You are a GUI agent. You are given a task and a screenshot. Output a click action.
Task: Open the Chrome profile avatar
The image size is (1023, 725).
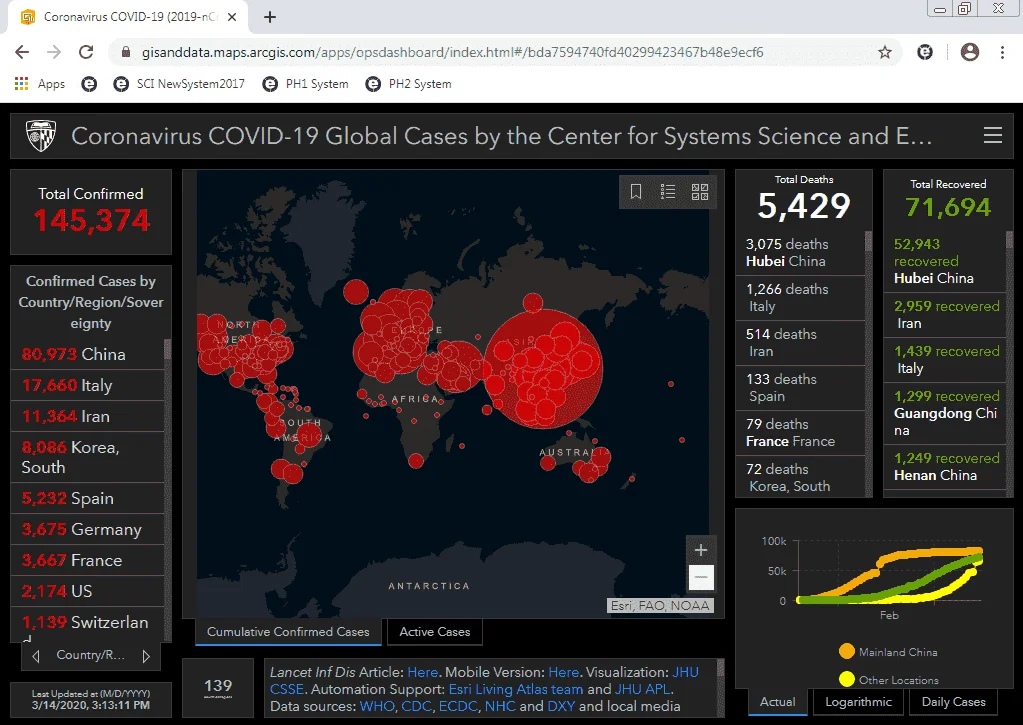coord(970,52)
